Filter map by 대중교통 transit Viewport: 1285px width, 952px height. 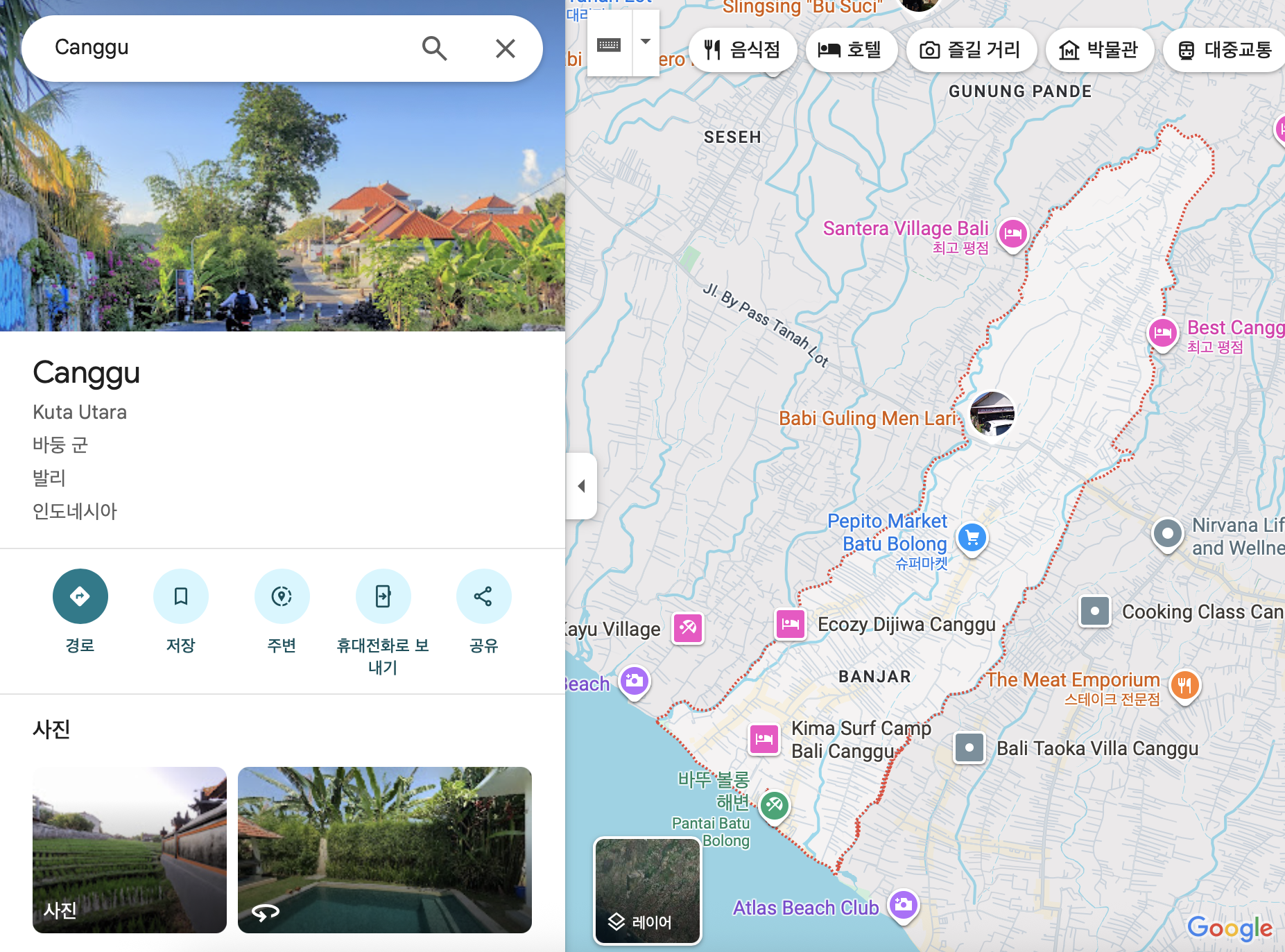(1225, 50)
